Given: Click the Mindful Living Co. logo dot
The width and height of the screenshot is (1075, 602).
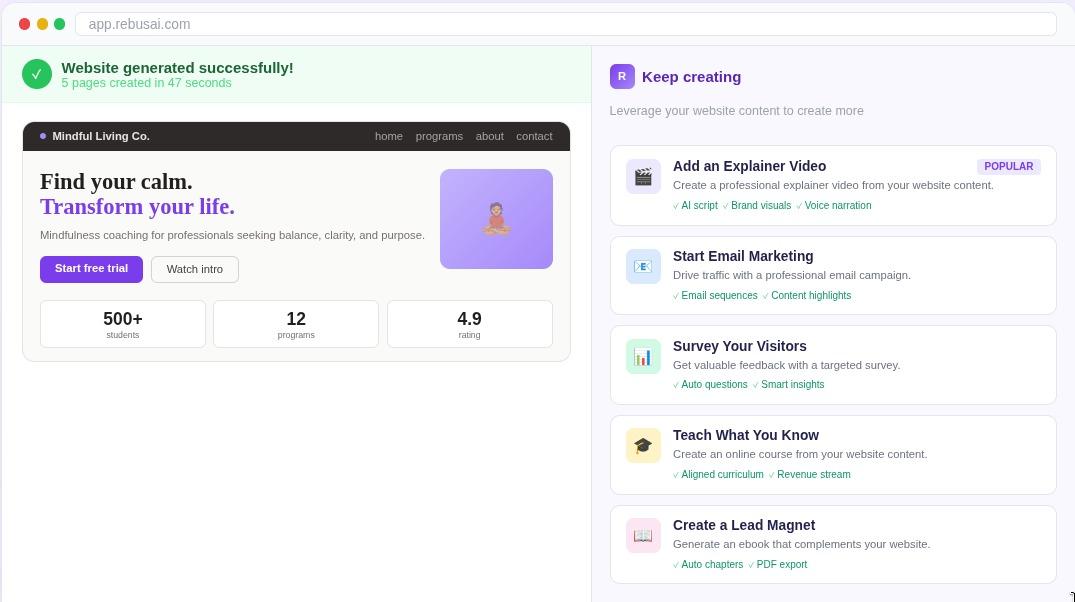Looking at the screenshot, I should (x=42, y=135).
